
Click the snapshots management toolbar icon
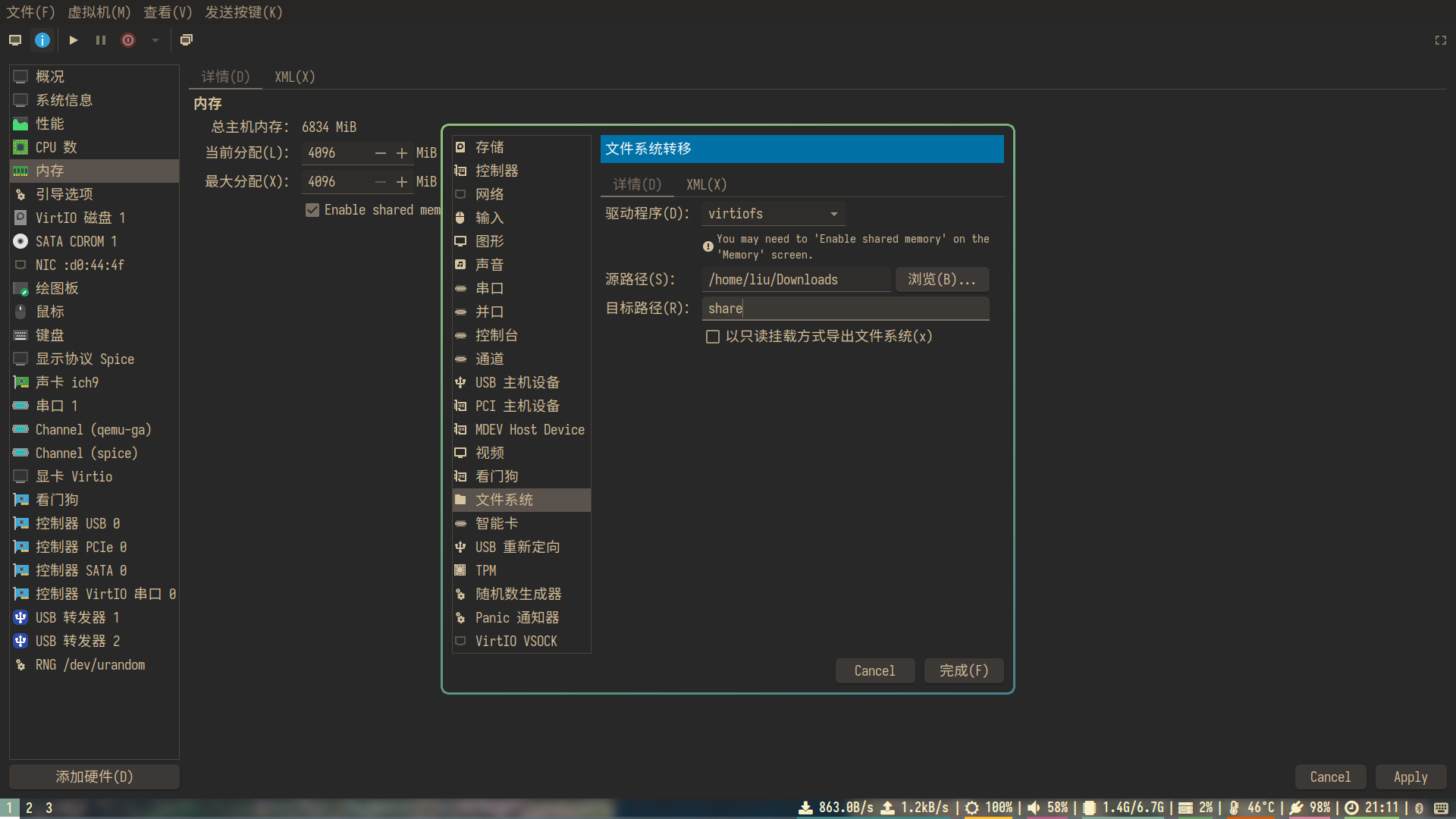tap(186, 40)
